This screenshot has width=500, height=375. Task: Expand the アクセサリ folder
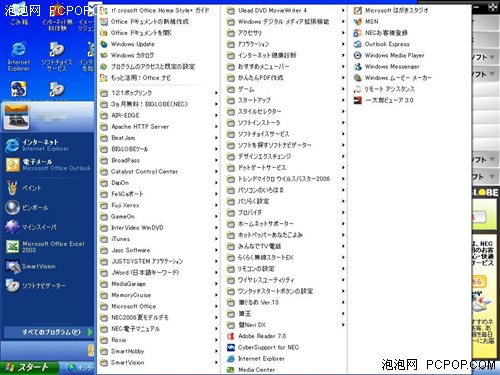(x=286, y=33)
